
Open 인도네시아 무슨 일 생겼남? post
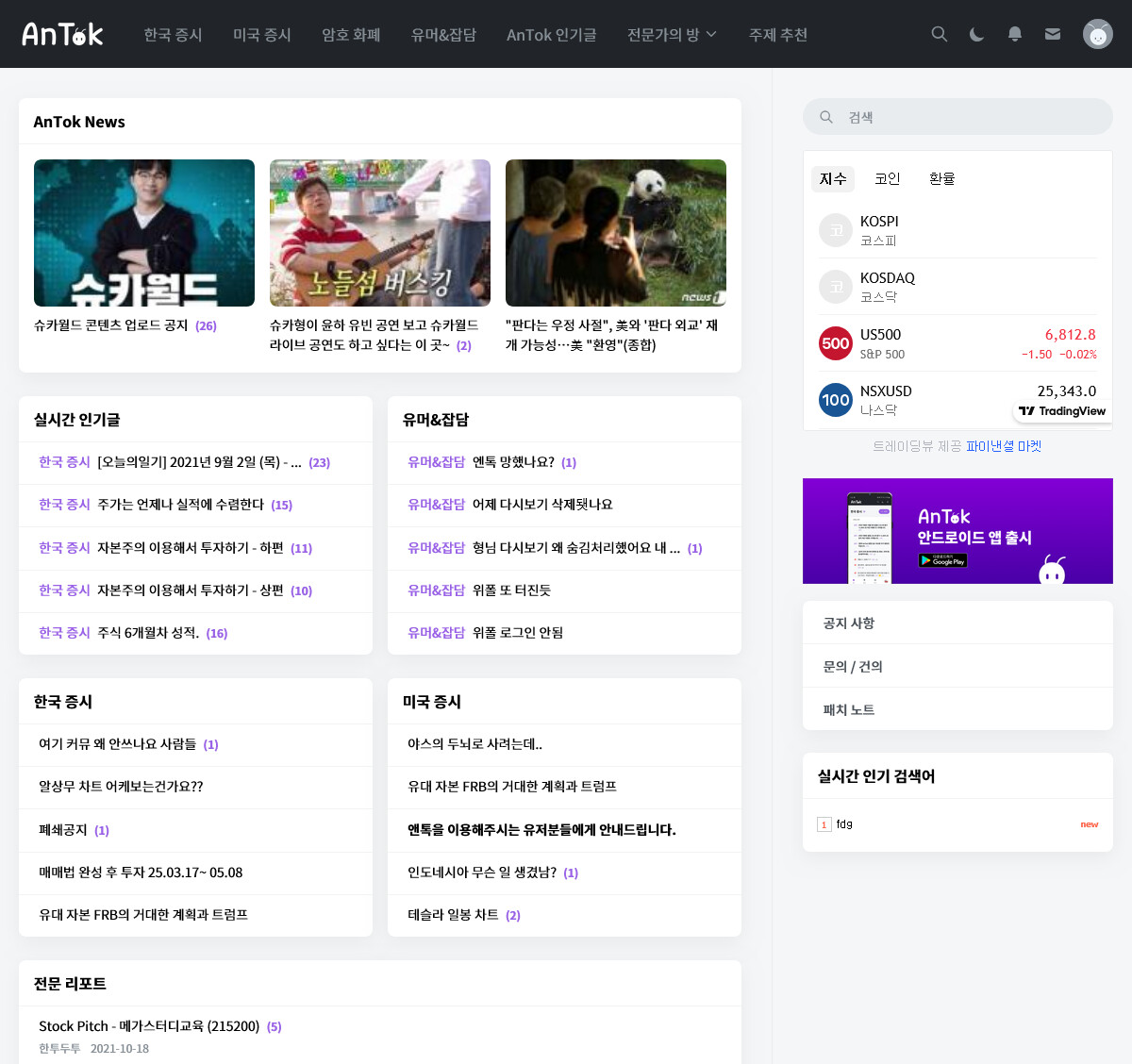[x=482, y=873]
